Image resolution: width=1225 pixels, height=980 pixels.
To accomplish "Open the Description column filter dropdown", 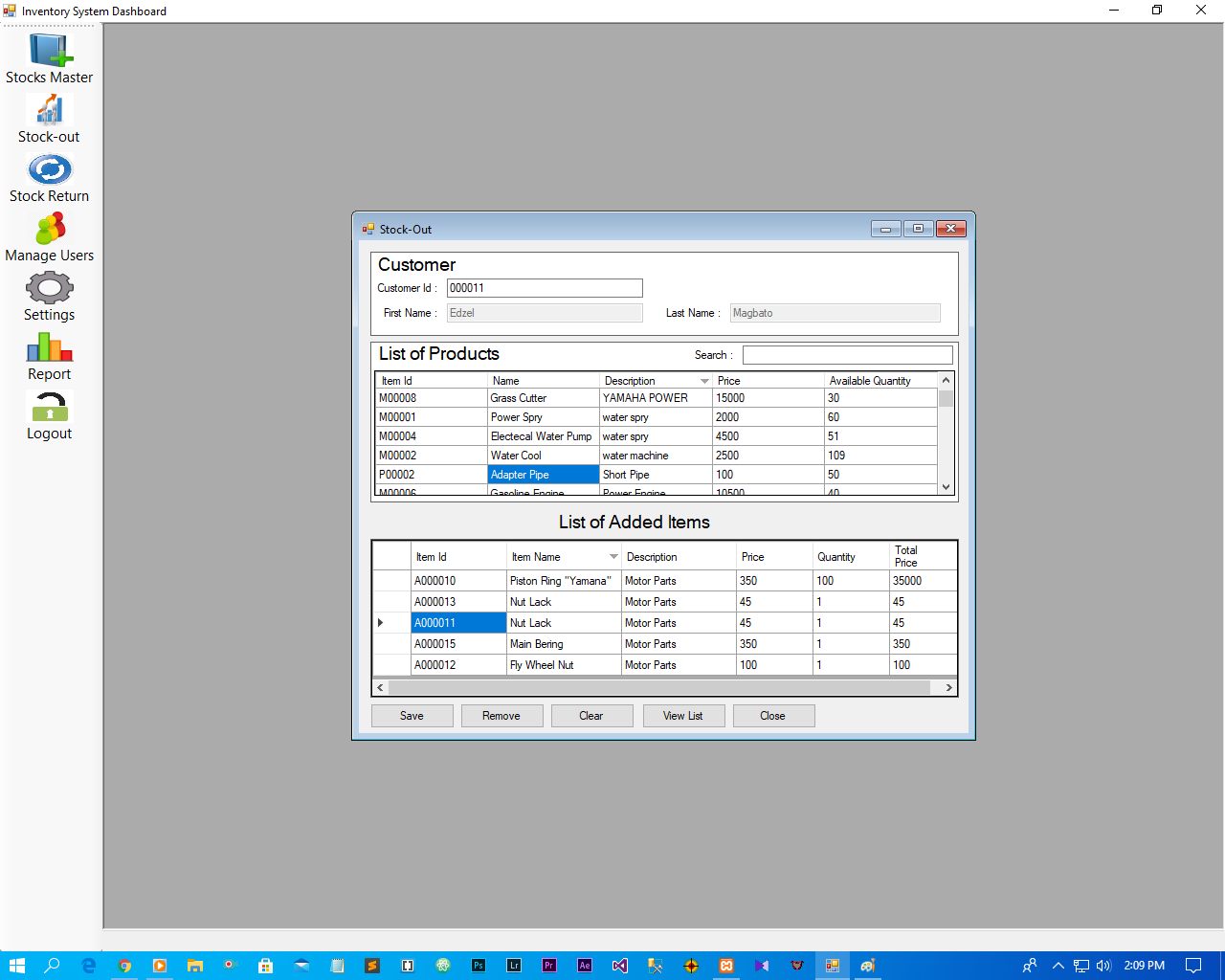I will pos(705,380).
